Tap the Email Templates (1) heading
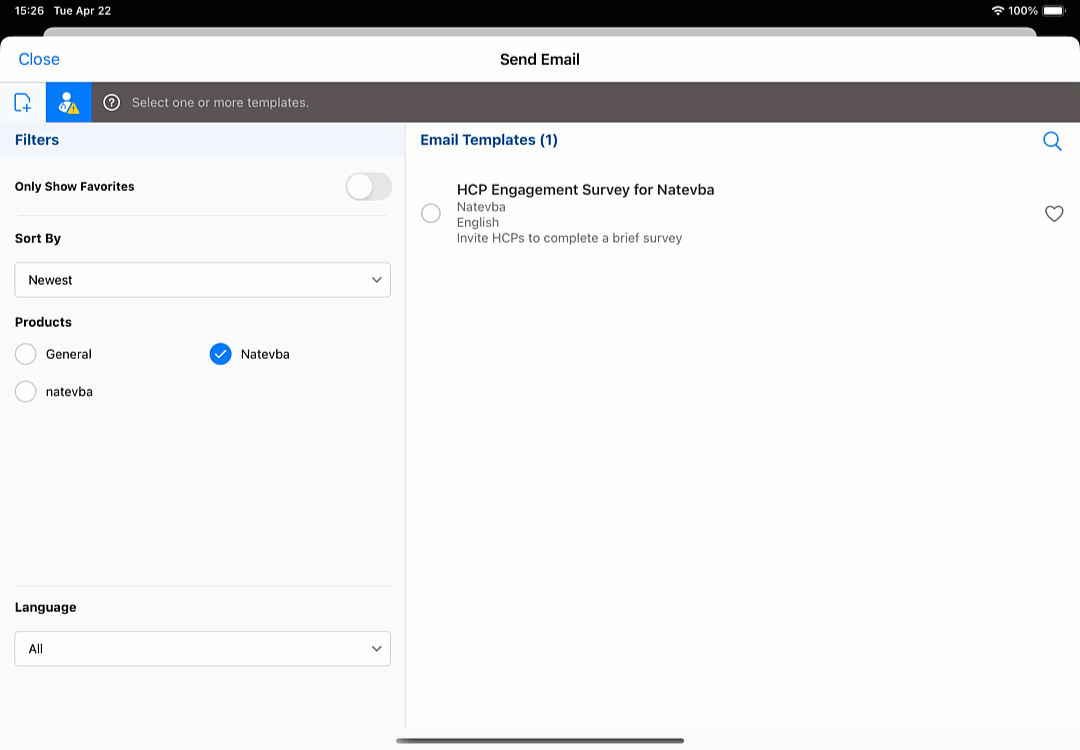1080x750 pixels. pos(489,140)
